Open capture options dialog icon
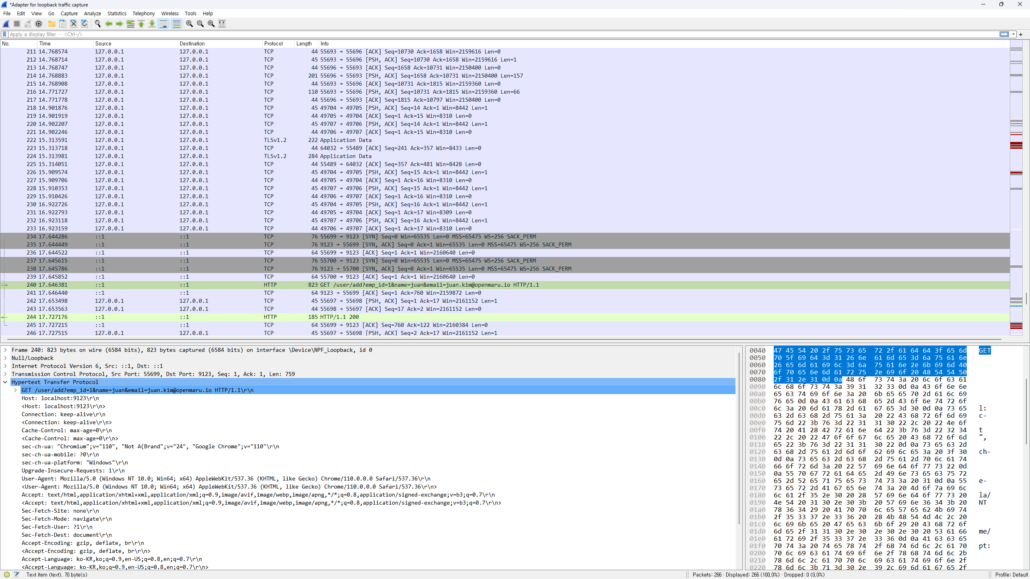This screenshot has height=579, width=1030. tap(39, 23)
